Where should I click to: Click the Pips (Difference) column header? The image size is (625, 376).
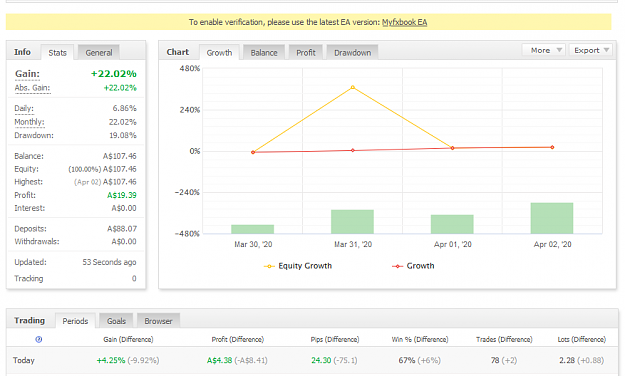pos(335,339)
